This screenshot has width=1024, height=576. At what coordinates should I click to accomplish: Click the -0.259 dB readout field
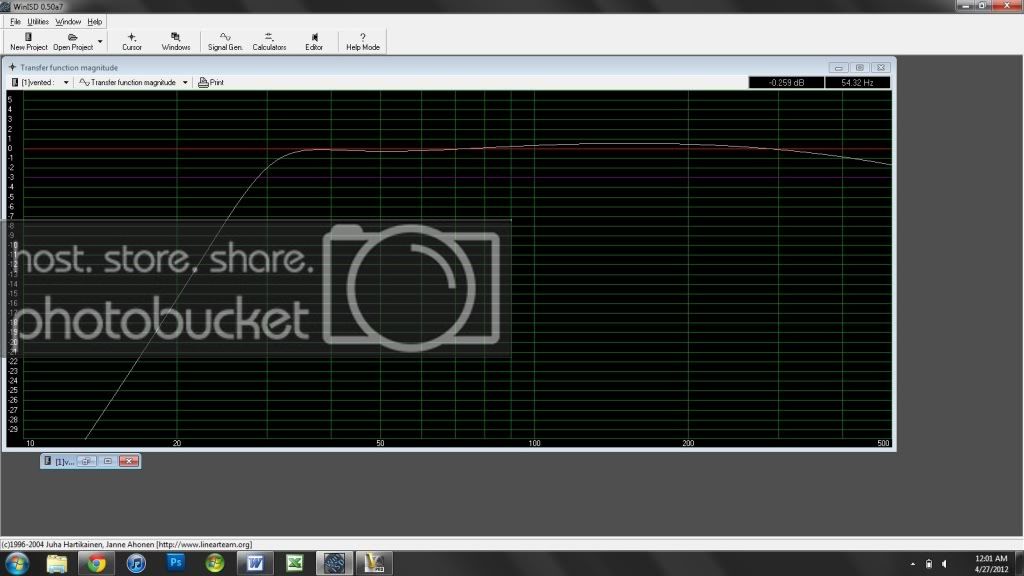click(x=786, y=82)
